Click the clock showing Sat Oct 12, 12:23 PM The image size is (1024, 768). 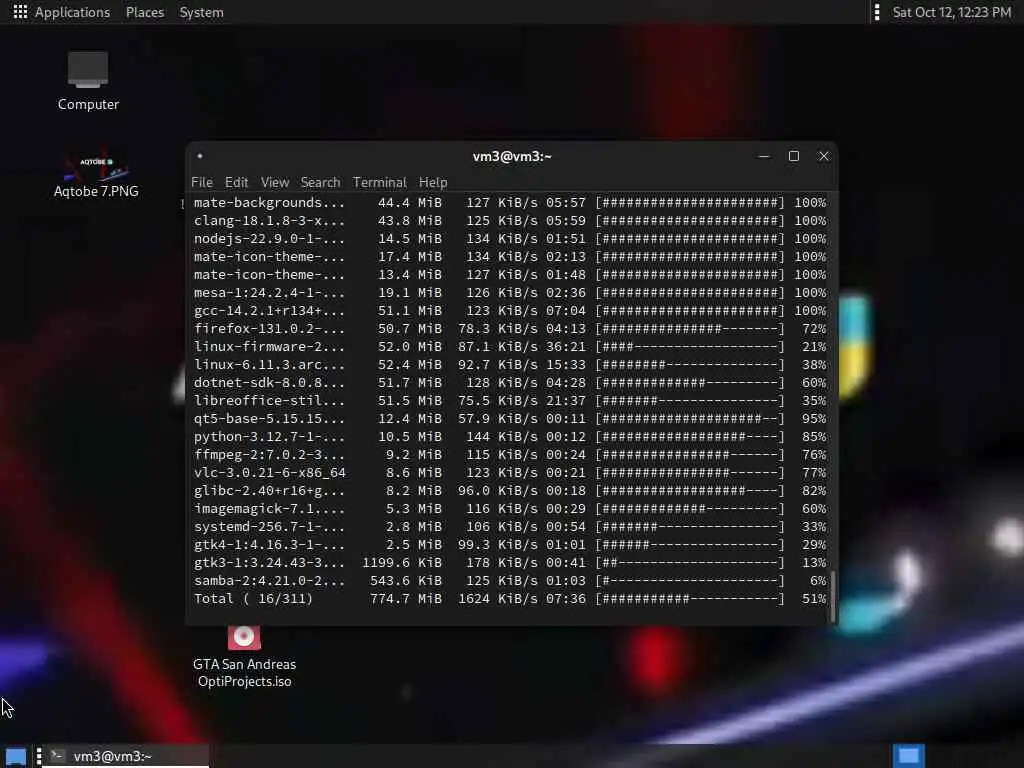click(952, 12)
